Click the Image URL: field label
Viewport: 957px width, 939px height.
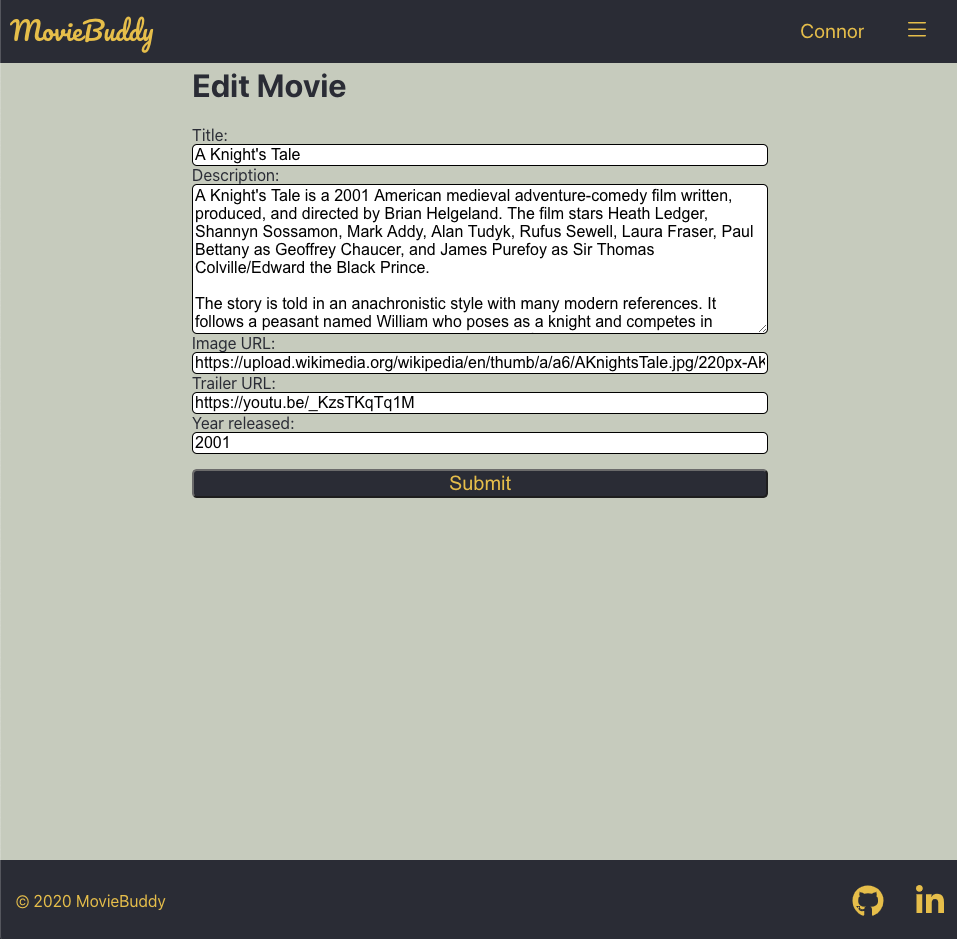(233, 343)
